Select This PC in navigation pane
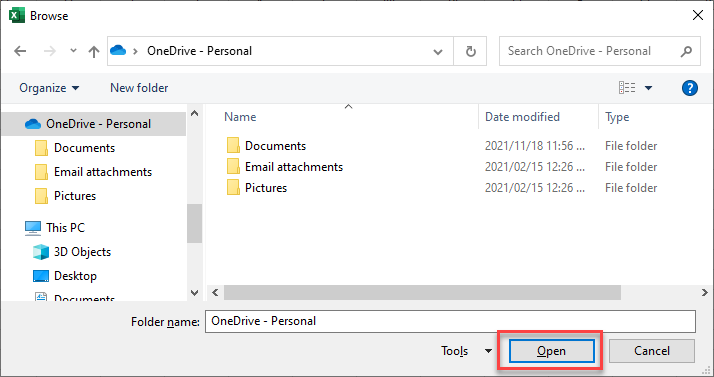 pyautogui.click(x=55, y=228)
